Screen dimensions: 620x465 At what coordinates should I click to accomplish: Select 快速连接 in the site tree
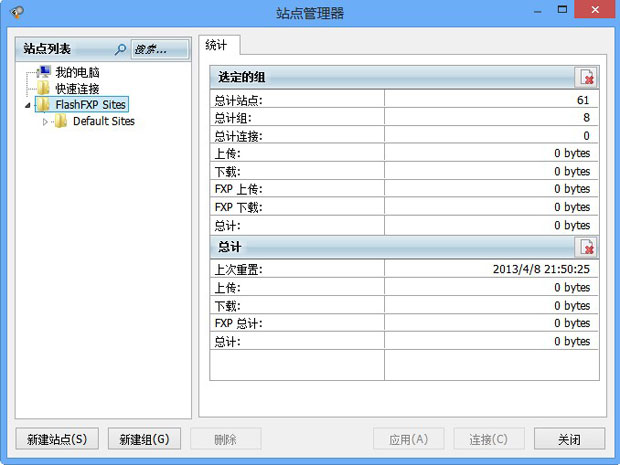click(77, 89)
